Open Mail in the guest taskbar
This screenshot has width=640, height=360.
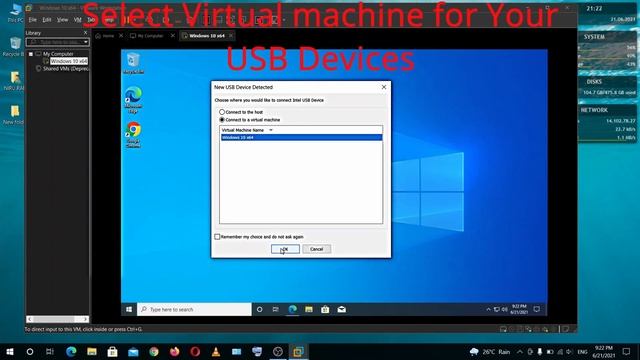[342, 309]
